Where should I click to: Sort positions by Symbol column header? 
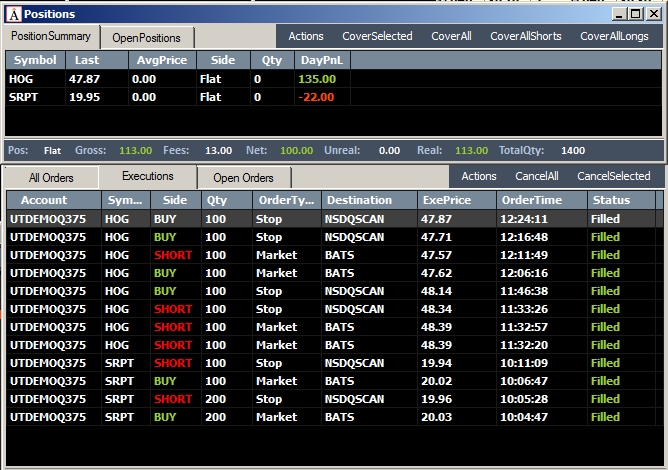tap(35, 60)
